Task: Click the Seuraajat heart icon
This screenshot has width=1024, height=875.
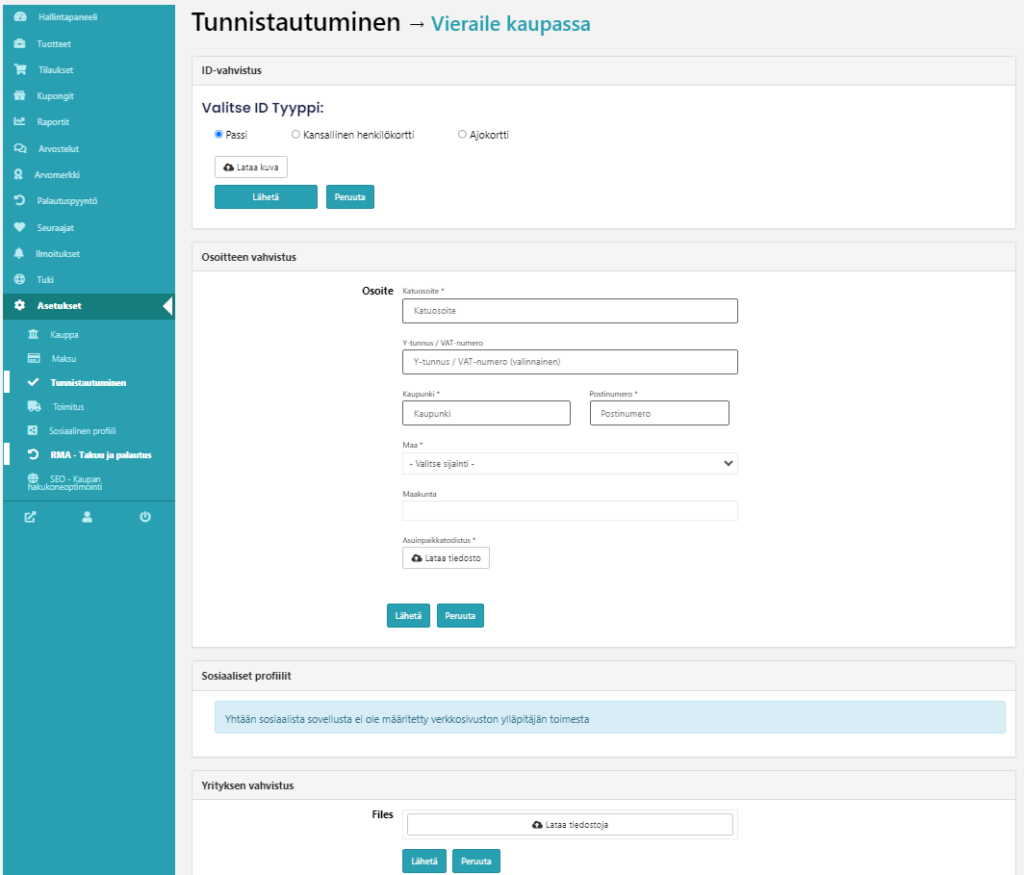Action: [20, 227]
